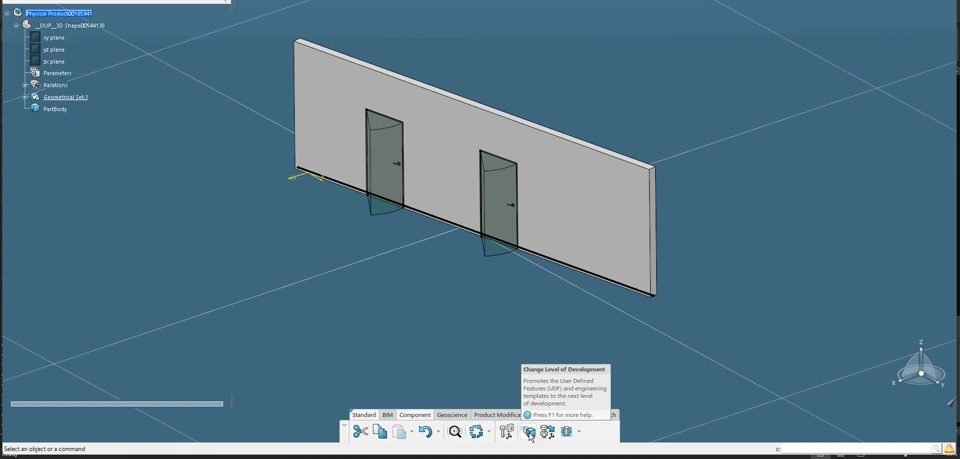The height and width of the screenshot is (459, 960).
Task: Click 'Select an object or a command' status text
Action: click(45, 449)
